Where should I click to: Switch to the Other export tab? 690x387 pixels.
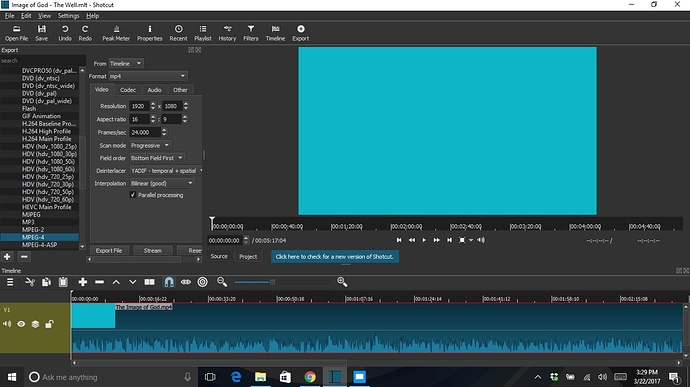coord(180,90)
